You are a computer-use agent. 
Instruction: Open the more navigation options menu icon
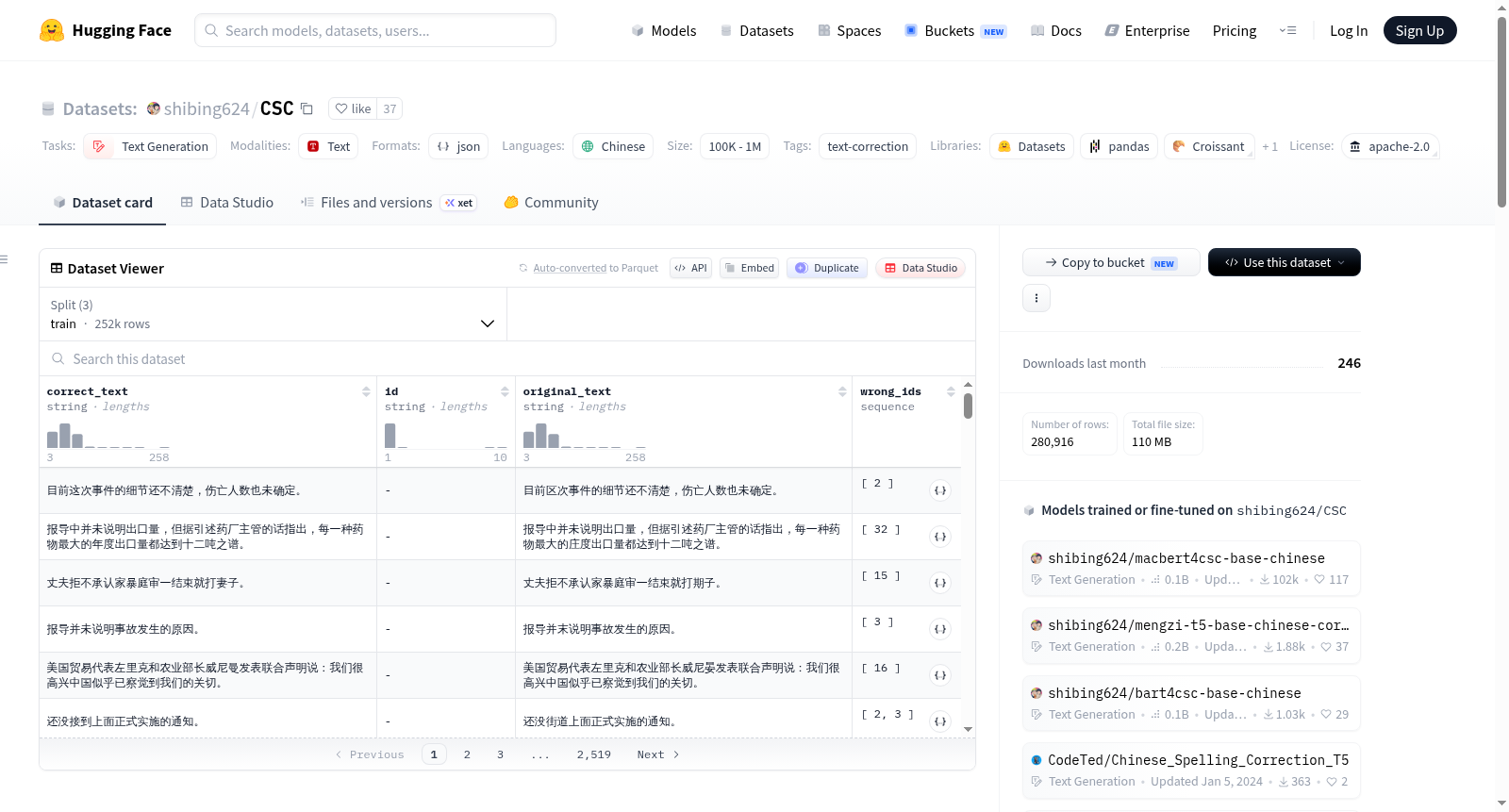click(1287, 30)
